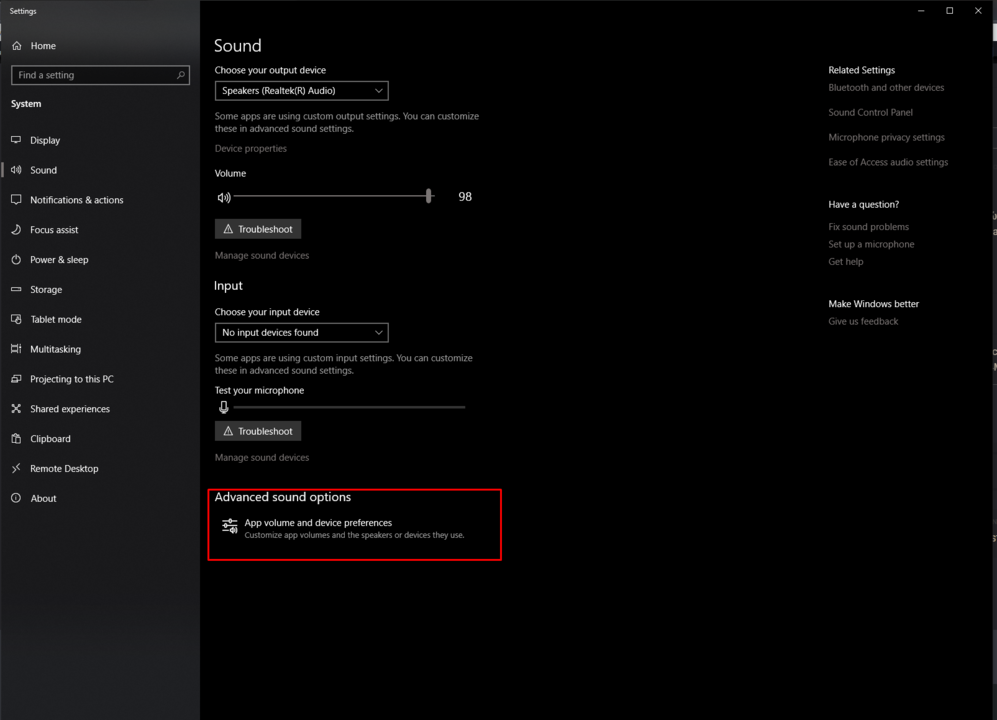
Task: Click the Remote Desktop icon
Action: 17,469
